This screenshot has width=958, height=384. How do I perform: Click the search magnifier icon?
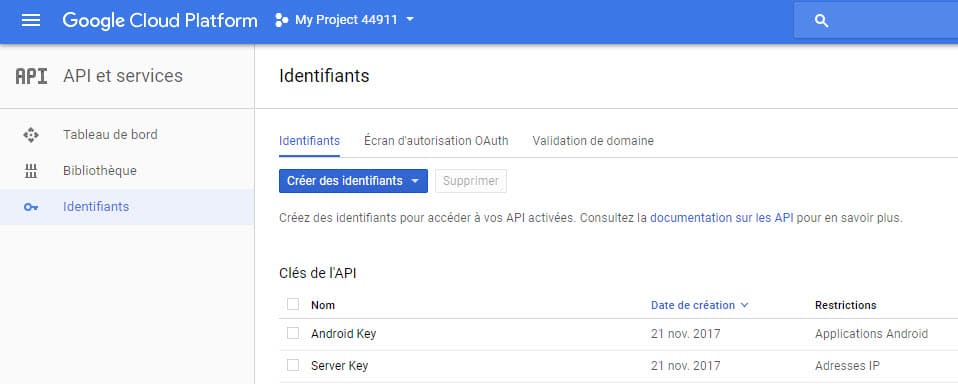tap(822, 21)
